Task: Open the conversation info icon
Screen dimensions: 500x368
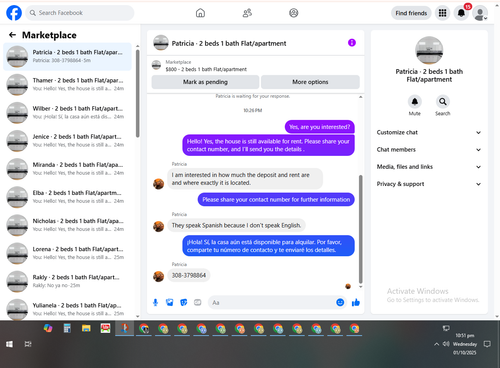Action: [352, 43]
